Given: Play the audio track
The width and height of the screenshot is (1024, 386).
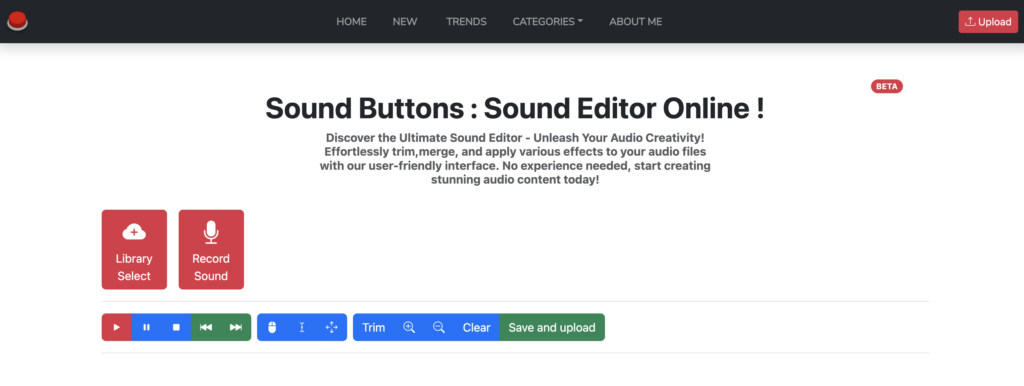Looking at the screenshot, I should 116,327.
